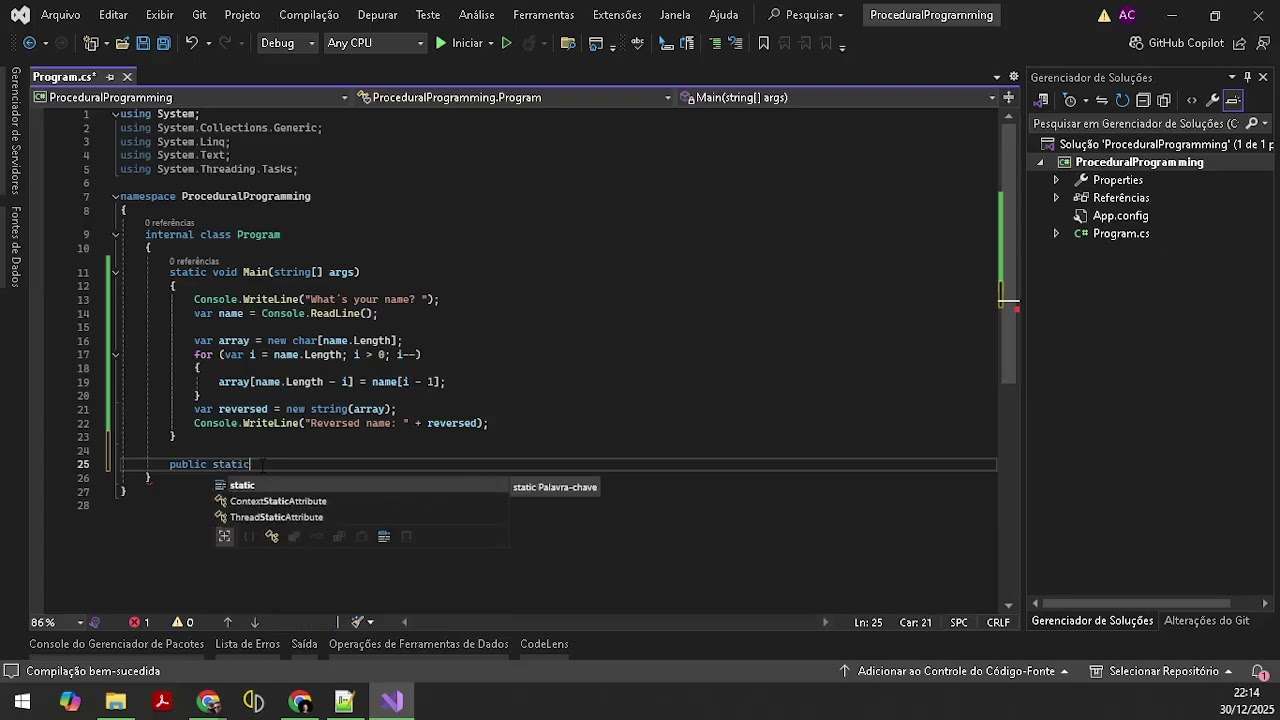
Task: Open GitHub Copilot
Action: coord(1176,43)
